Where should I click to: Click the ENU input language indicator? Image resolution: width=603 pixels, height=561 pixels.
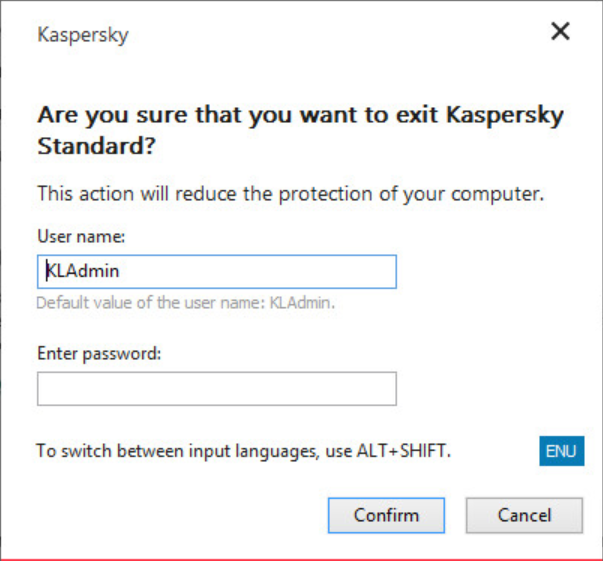pos(561,451)
